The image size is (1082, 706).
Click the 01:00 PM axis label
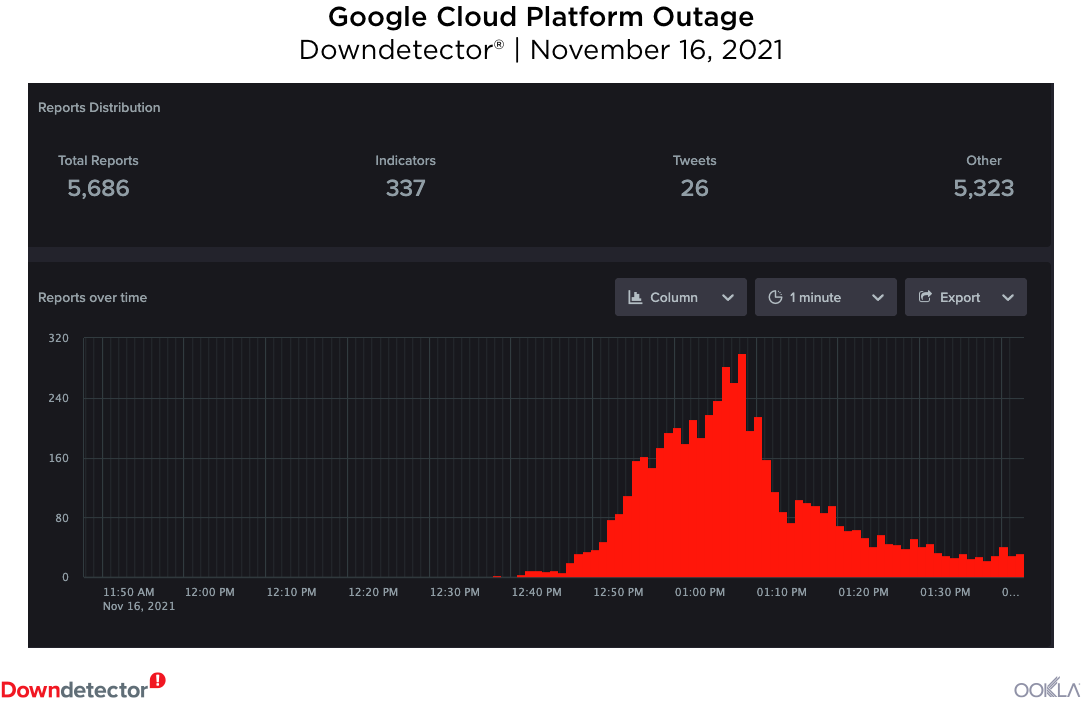tap(700, 592)
